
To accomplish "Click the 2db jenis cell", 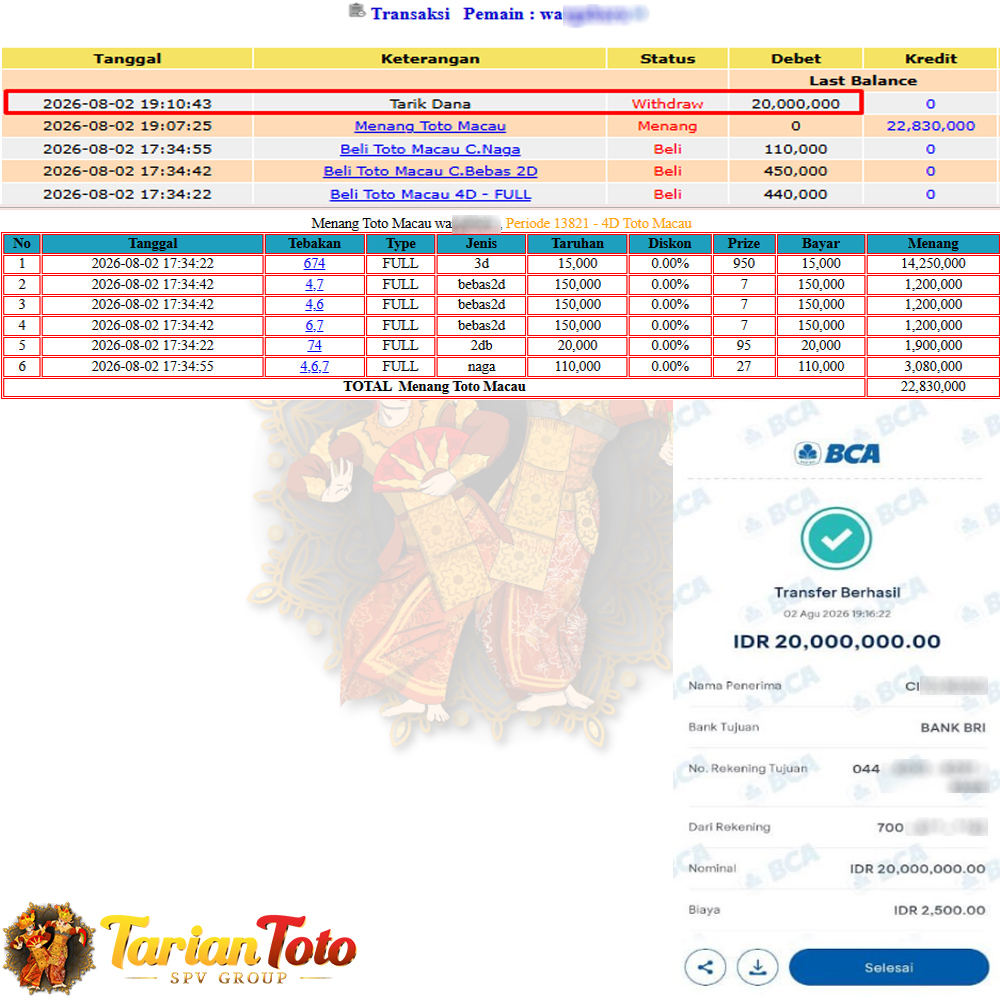I will (x=481, y=346).
